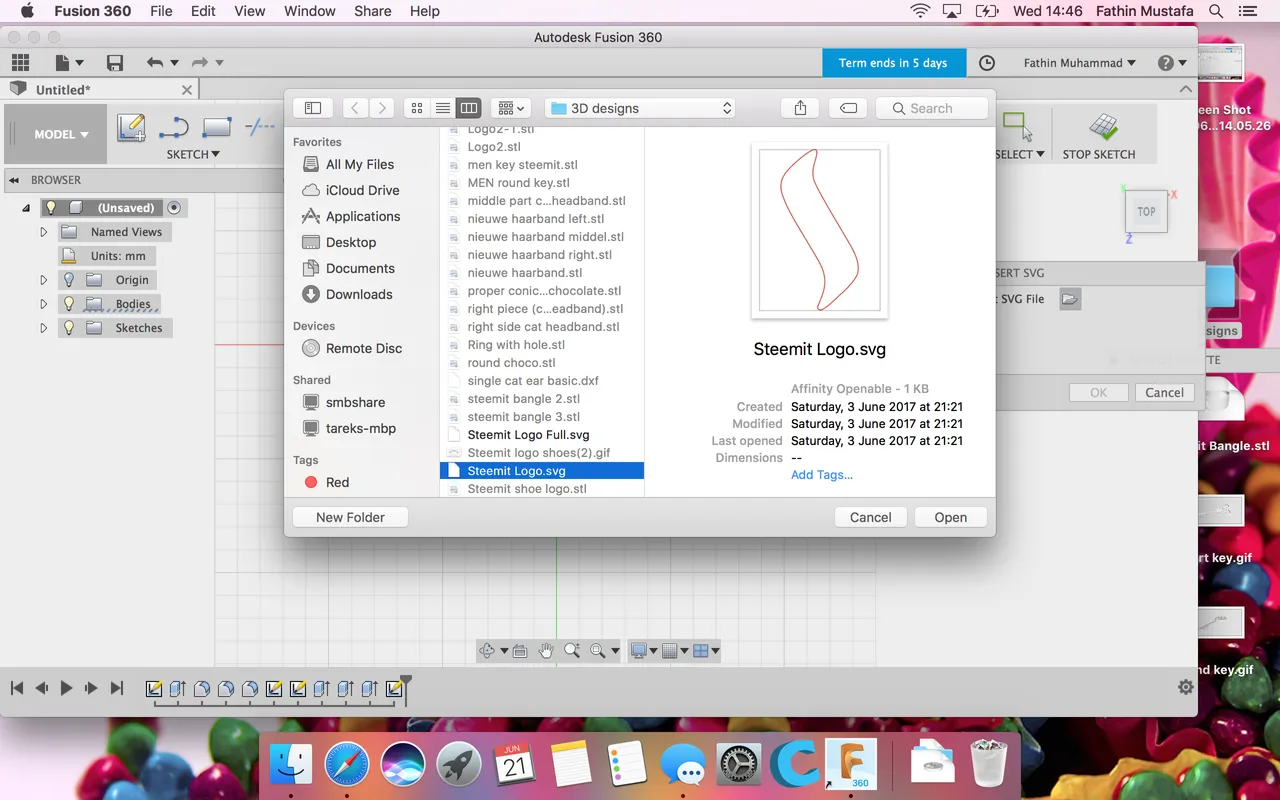Select the Orbit navigation tool
Screen dimensions: 1280x800
click(x=487, y=651)
